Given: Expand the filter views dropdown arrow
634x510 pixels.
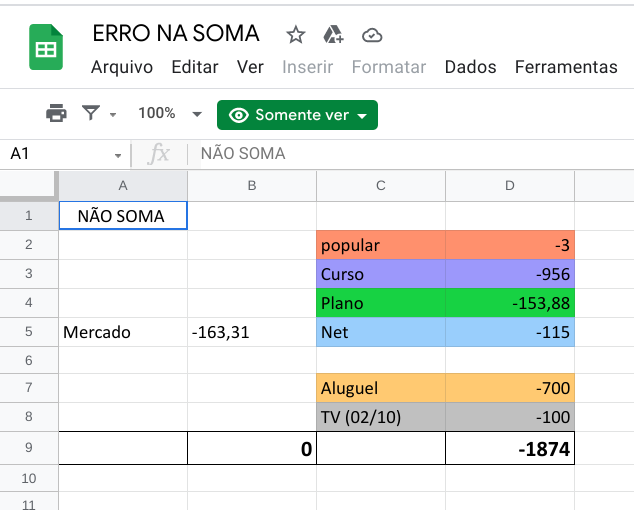Looking at the screenshot, I should pyautogui.click(x=113, y=115).
